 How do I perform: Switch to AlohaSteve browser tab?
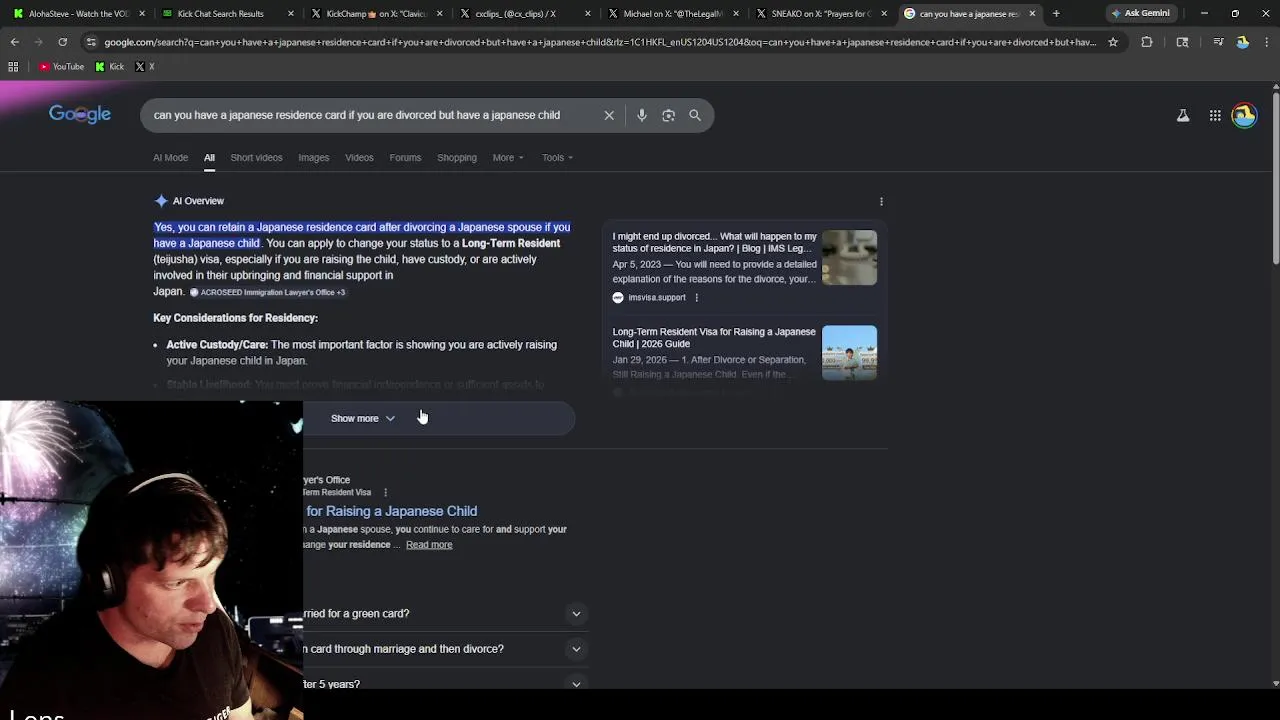(78, 13)
